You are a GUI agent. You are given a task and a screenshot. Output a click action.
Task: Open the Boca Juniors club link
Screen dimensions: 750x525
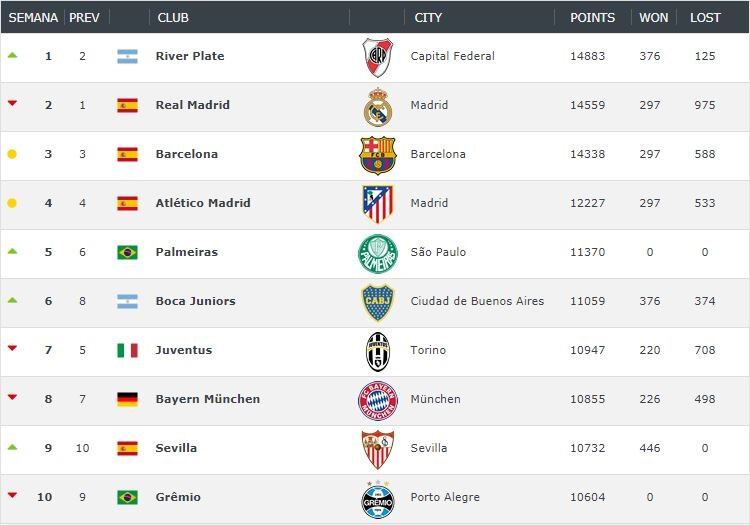pyautogui.click(x=195, y=301)
